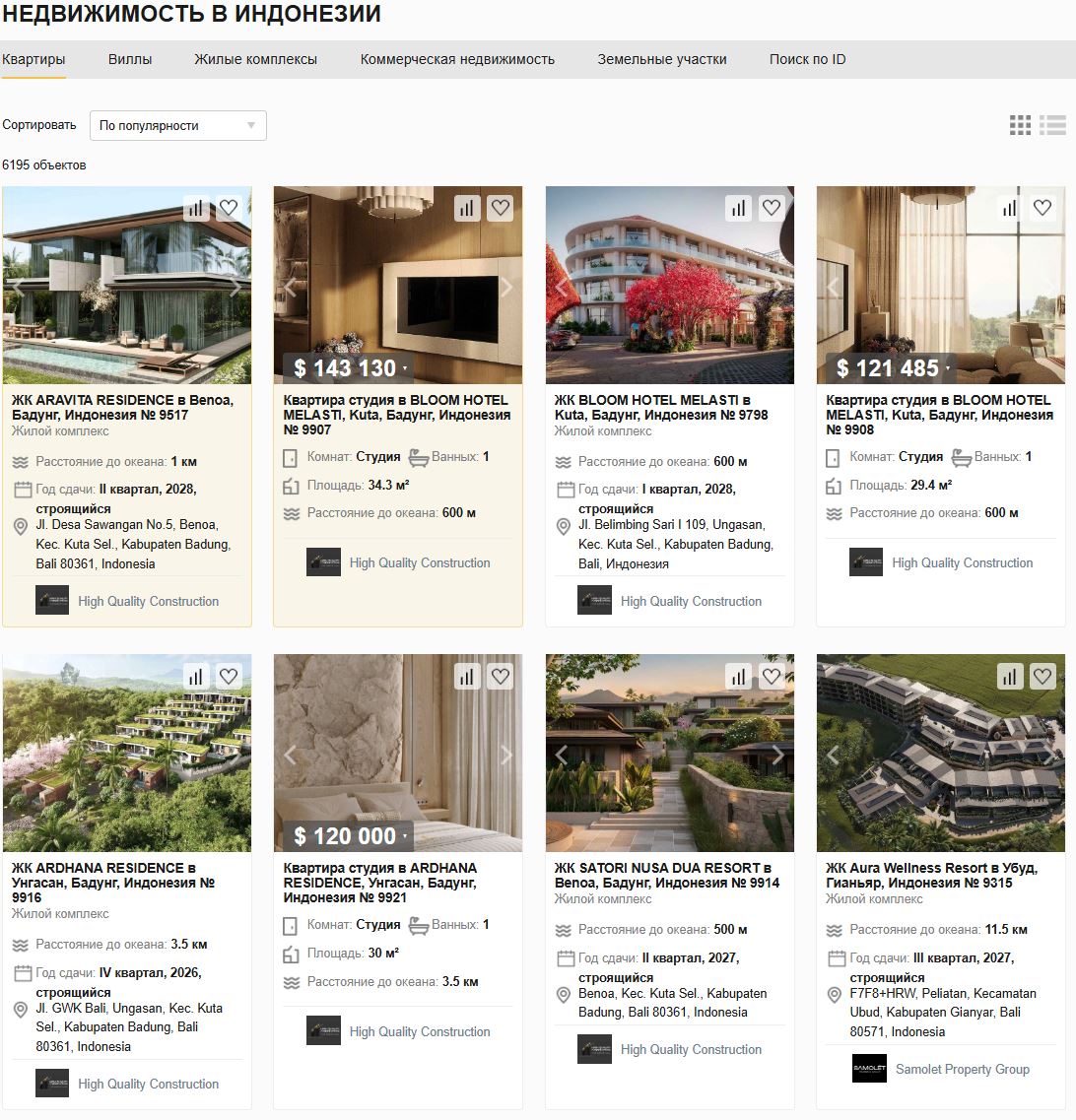Open the sort dropdown По популярности

[178, 126]
